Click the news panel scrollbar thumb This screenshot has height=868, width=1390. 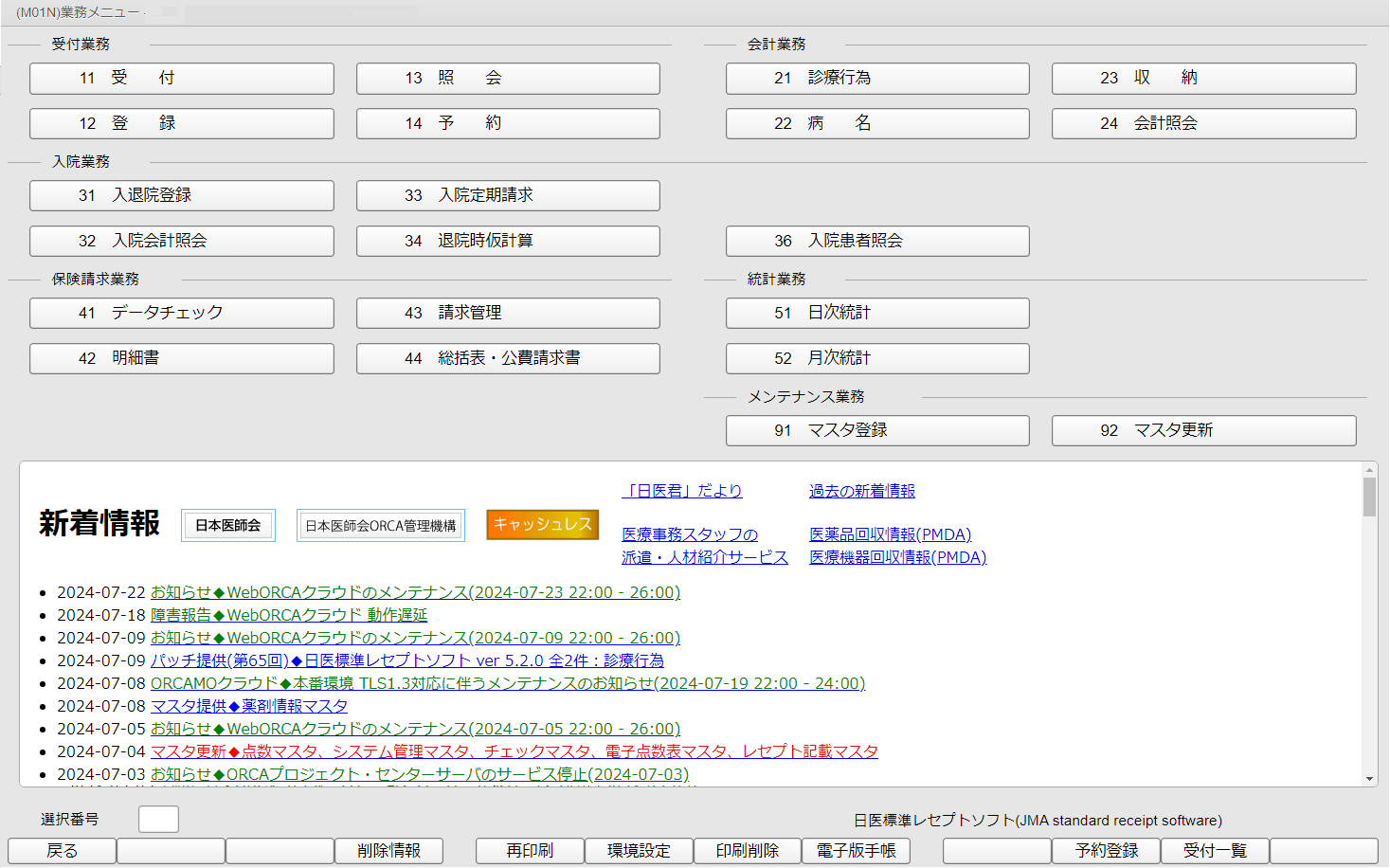click(x=1369, y=497)
